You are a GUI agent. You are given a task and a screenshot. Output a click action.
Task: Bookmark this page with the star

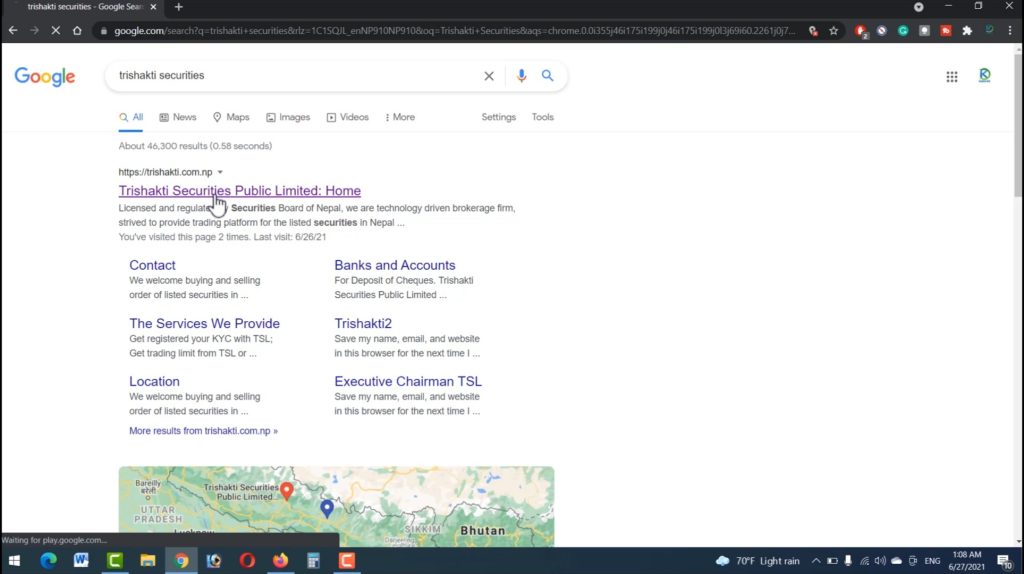[833, 31]
